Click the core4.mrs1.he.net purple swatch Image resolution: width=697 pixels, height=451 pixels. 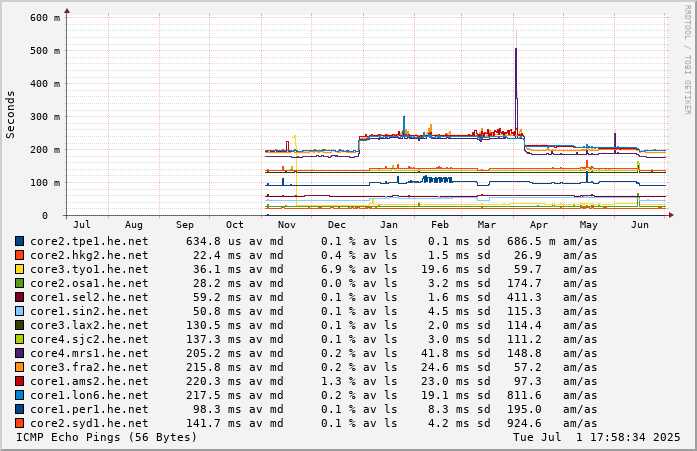pos(20,353)
